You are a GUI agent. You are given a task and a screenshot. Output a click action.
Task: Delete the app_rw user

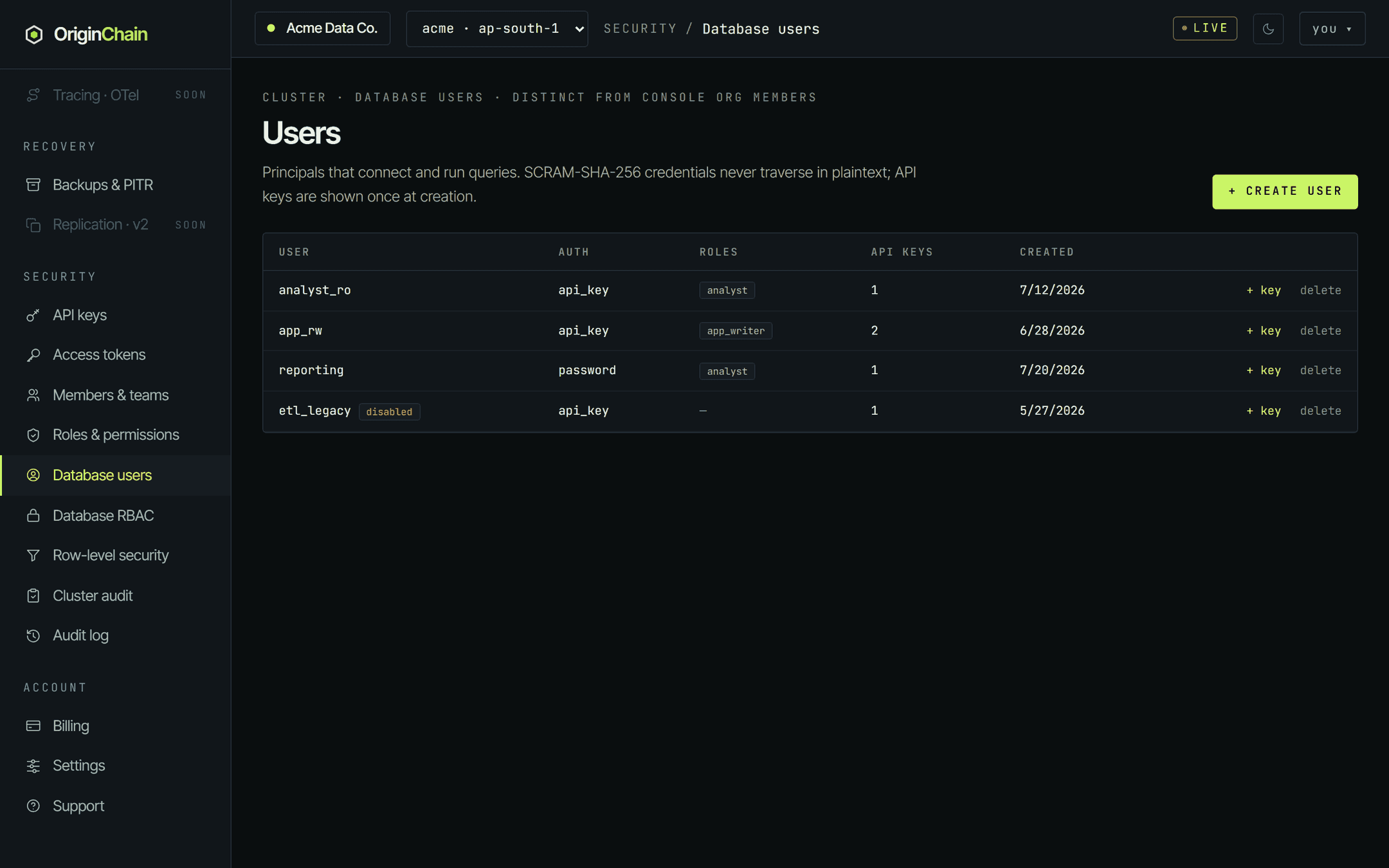point(1320,331)
